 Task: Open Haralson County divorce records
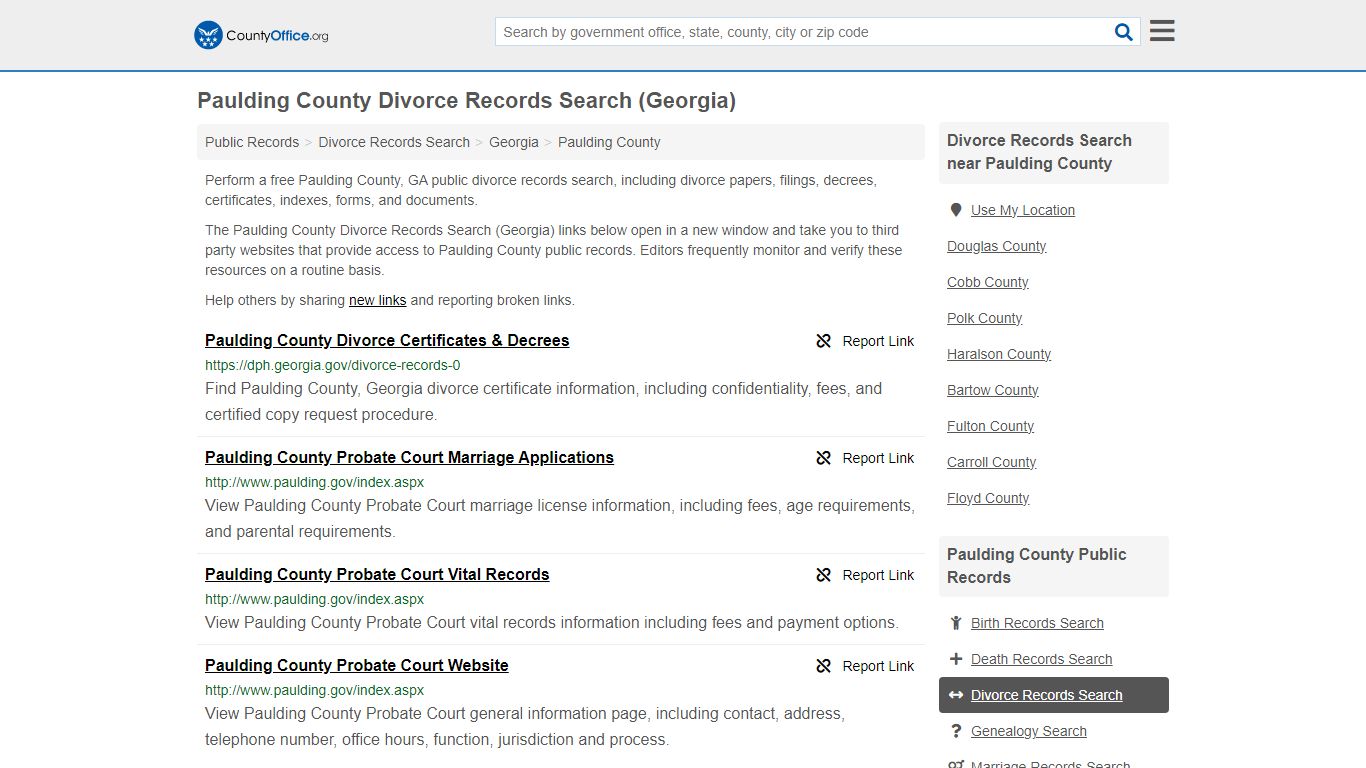[x=999, y=354]
